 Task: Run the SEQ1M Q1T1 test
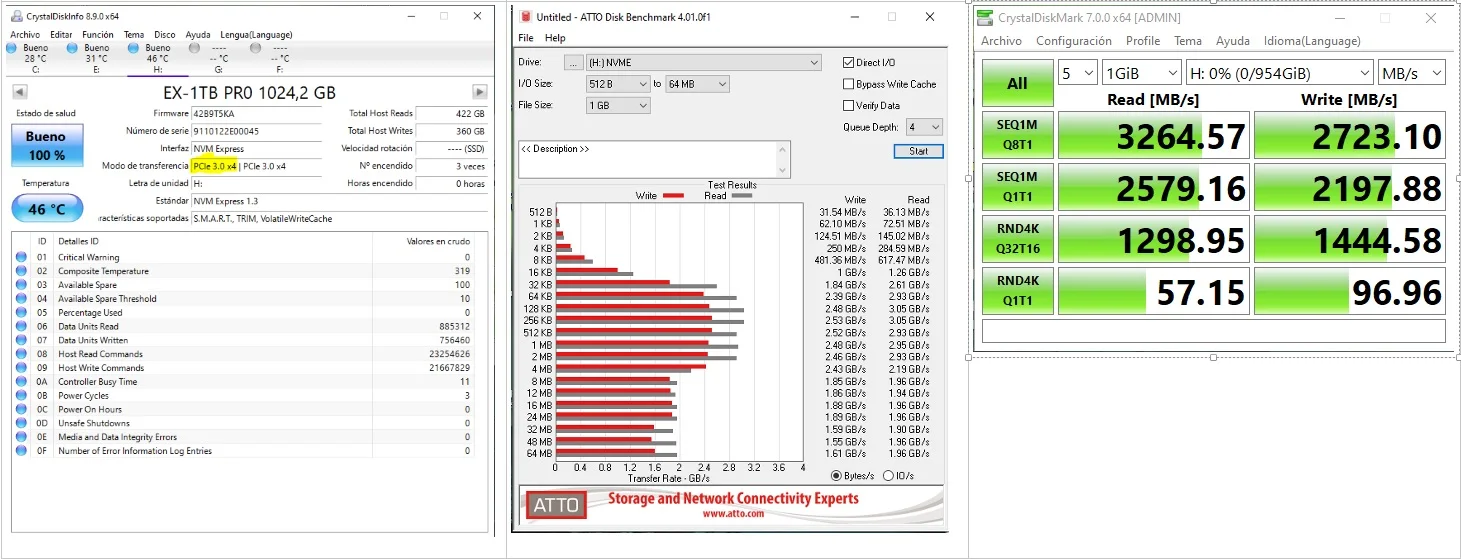pos(1017,187)
